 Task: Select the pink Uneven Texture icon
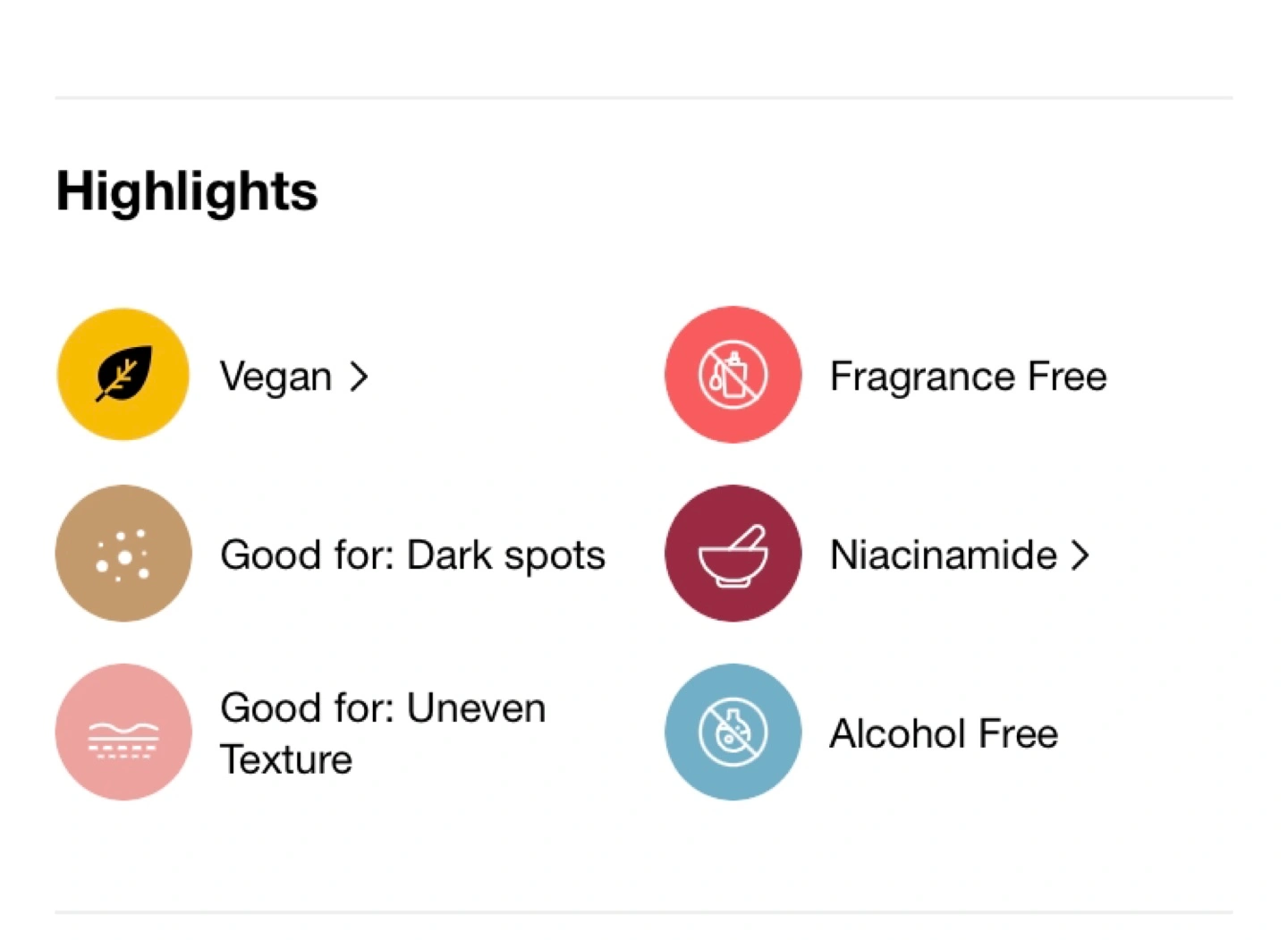coord(123,733)
